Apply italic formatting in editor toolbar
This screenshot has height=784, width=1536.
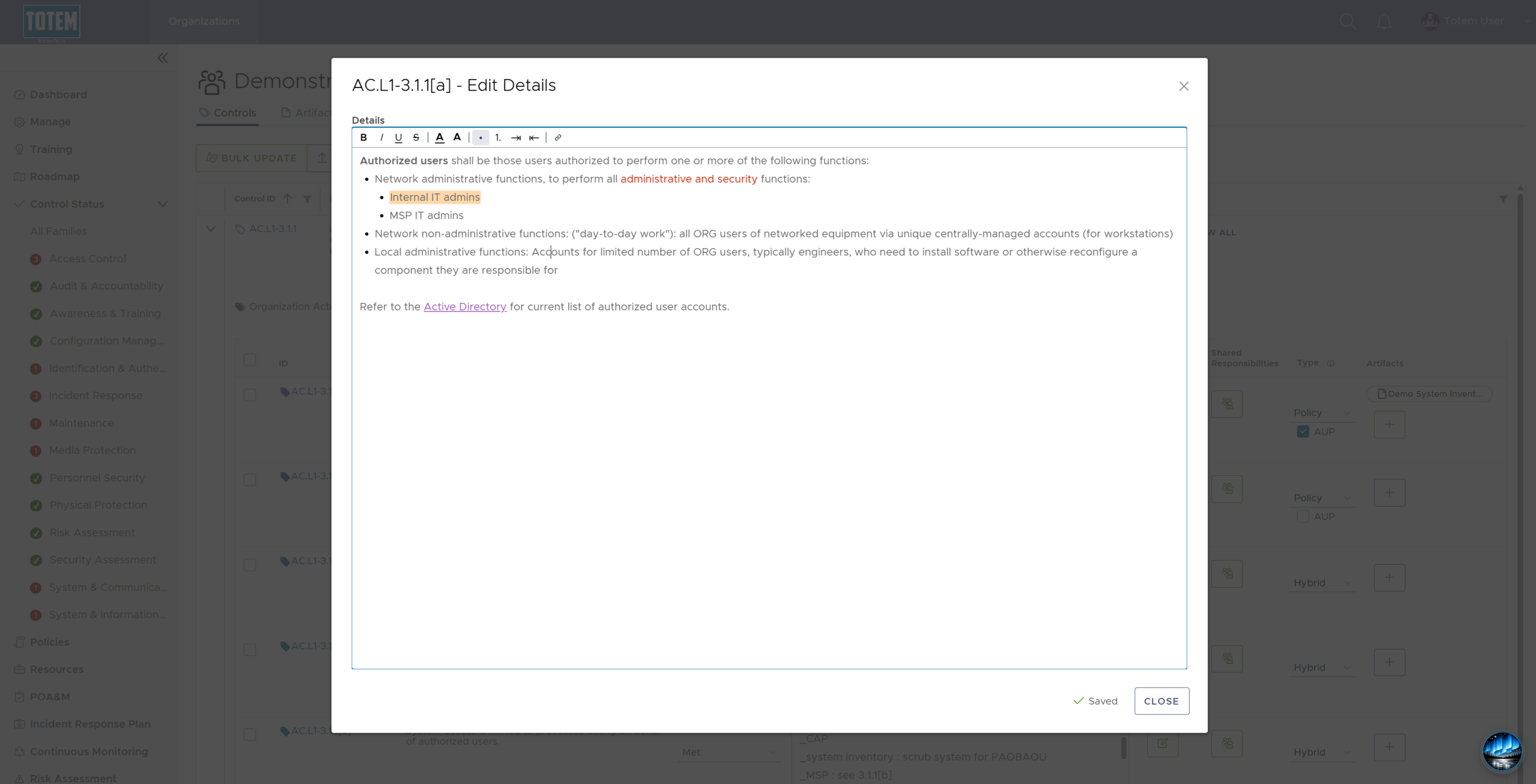click(382, 137)
